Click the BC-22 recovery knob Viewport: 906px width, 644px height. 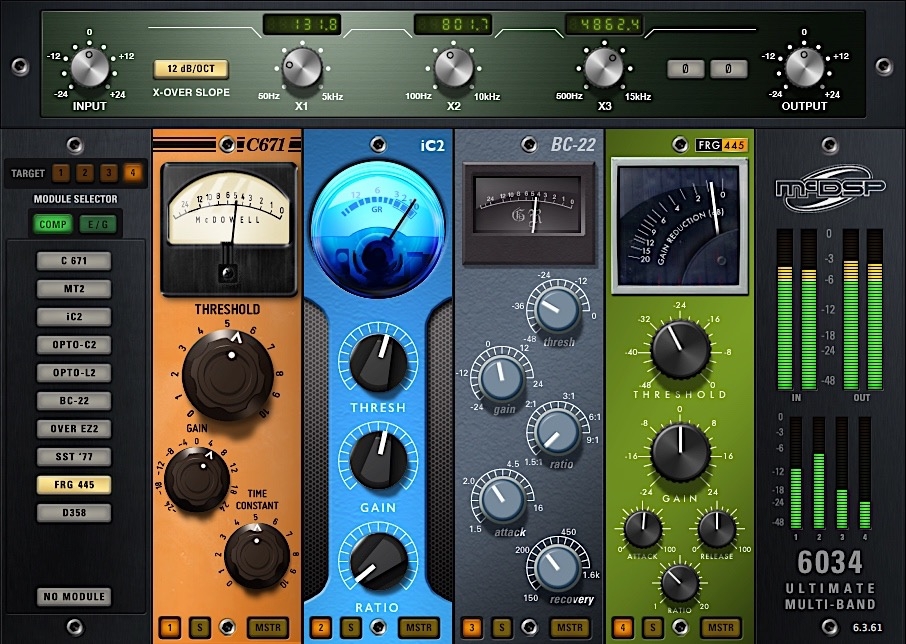pos(557,568)
